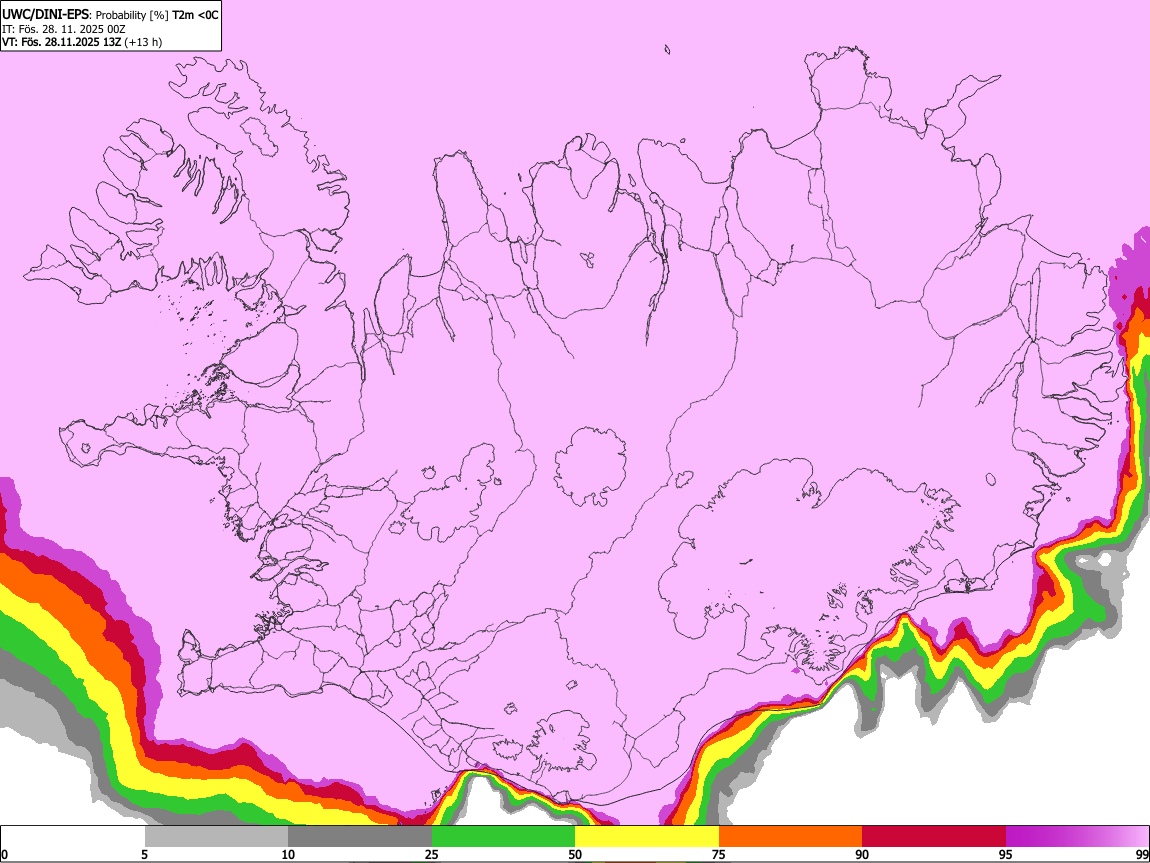Click the '(+13 h)' forecast offset text
Screen dimensions: 1150x863
click(x=143, y=42)
